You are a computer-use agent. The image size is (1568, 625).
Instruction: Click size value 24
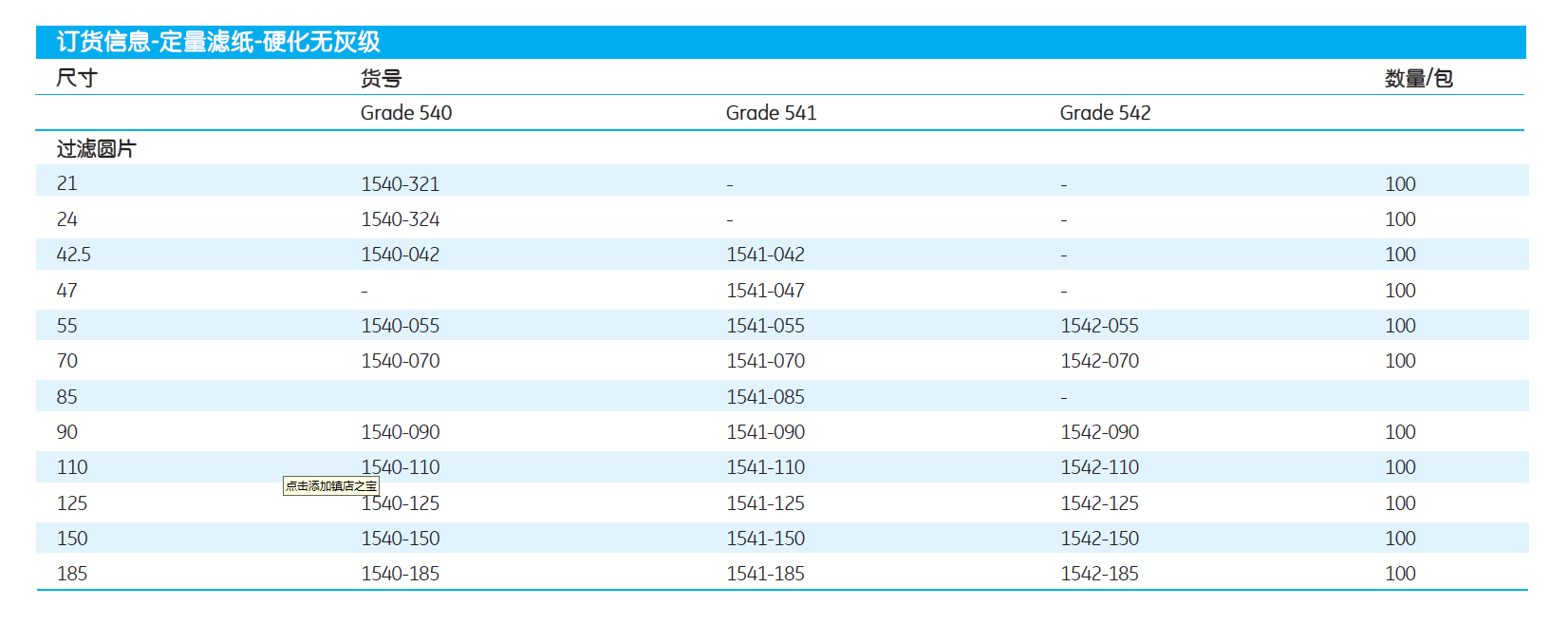[x=66, y=219]
